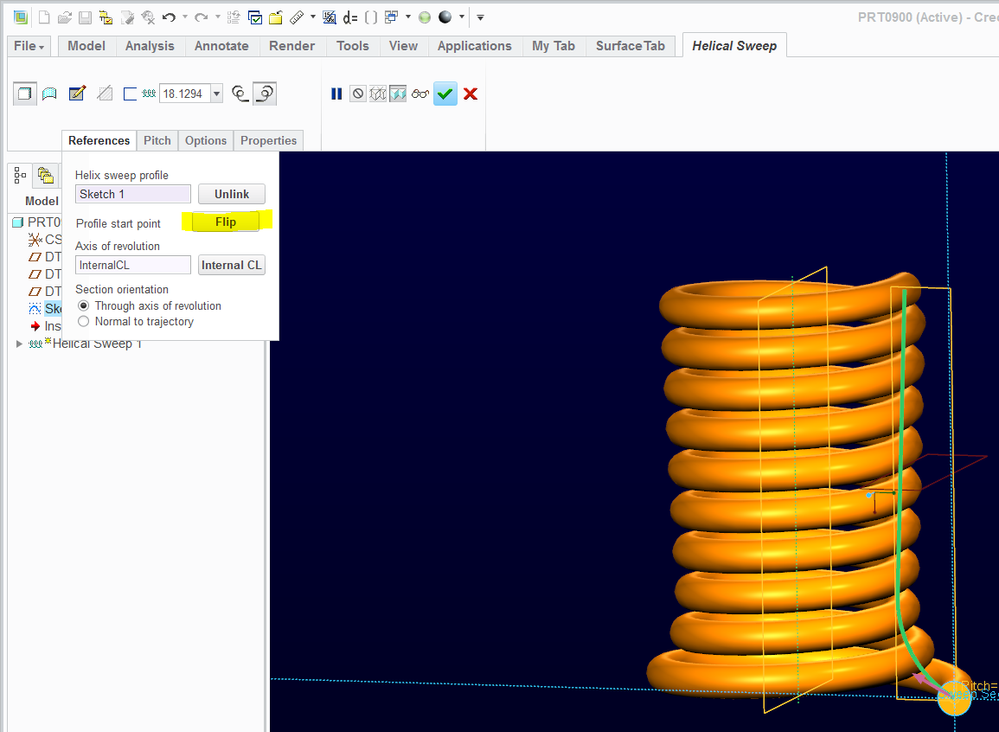Screen dimensions: 999x732
Task: Click the glasses verify preview icon
Action: click(420, 94)
